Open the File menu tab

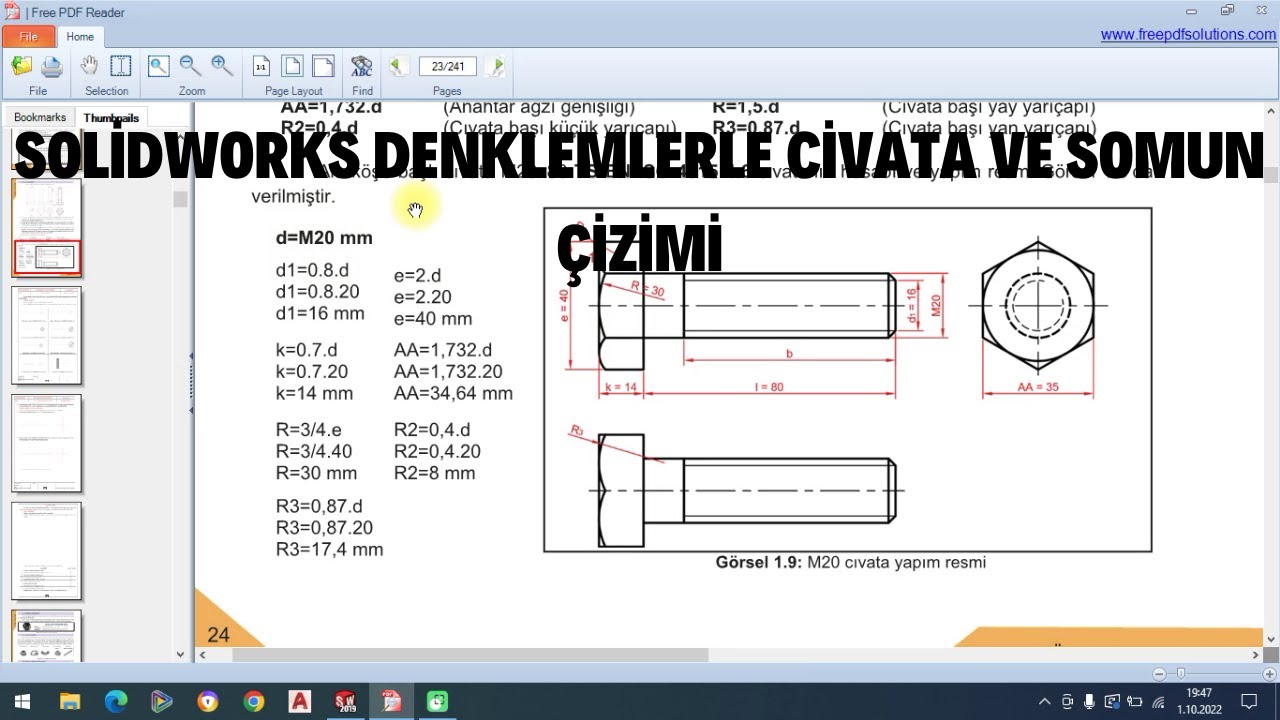click(28, 37)
